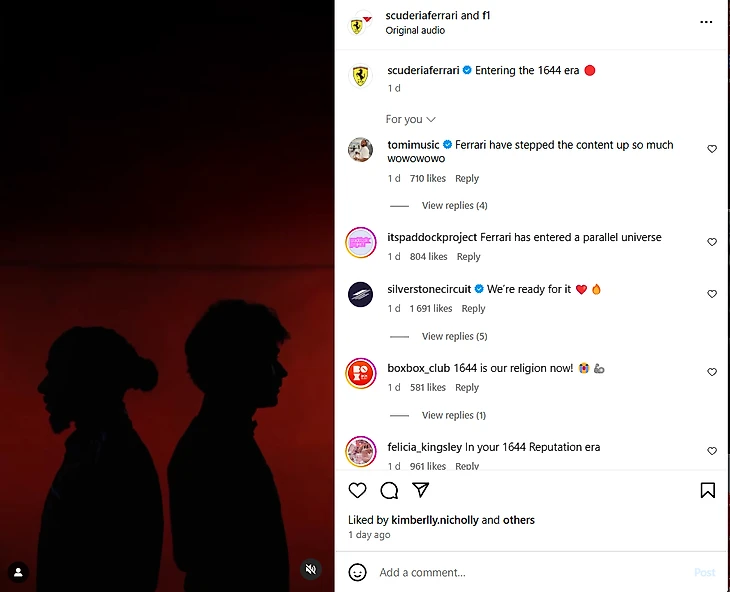This screenshot has height=592, width=730.
Task: Expand View replies (1) under boxbox_club
Action: 453,415
